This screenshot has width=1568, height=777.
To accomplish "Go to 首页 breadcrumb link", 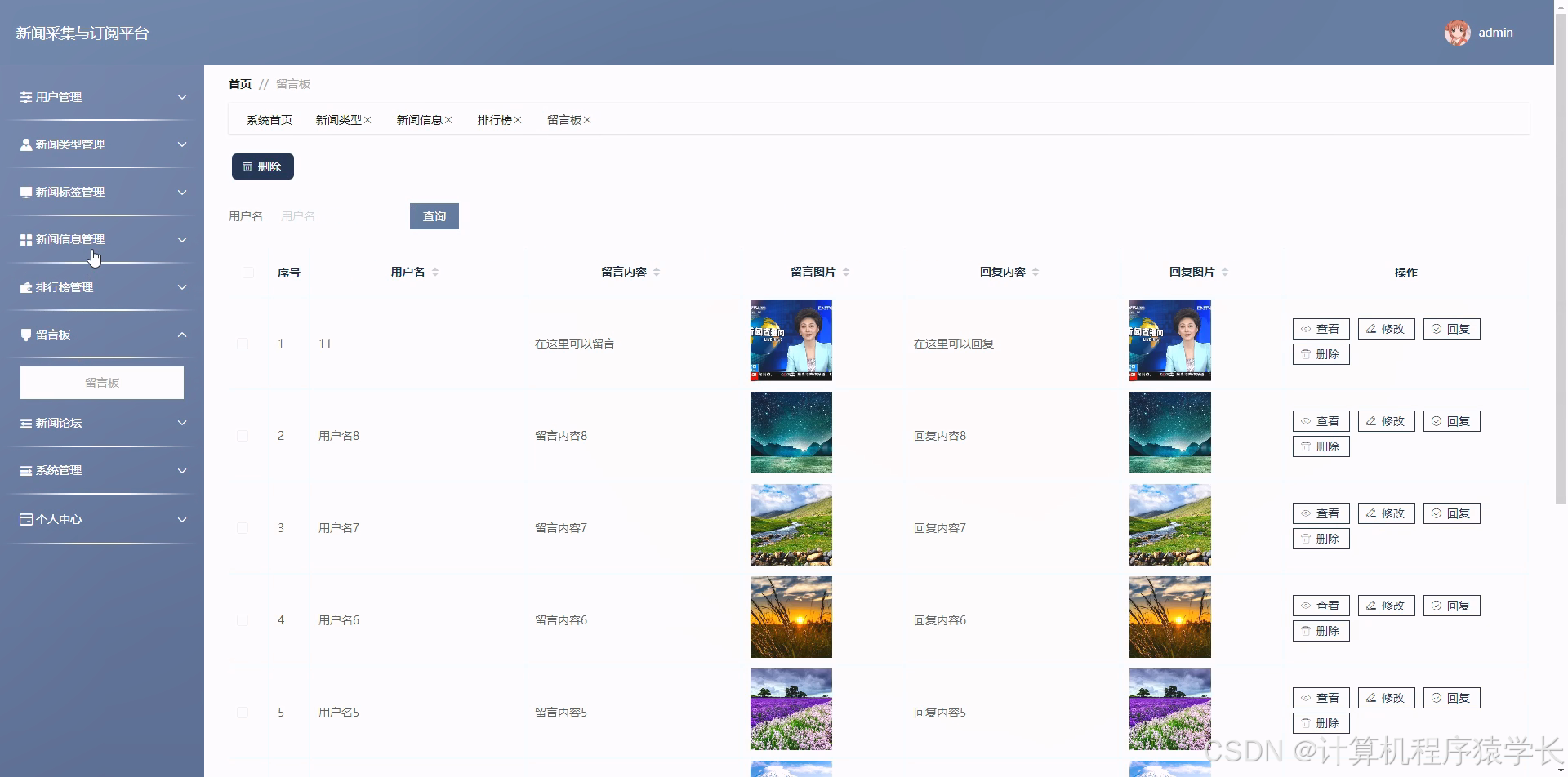I will [x=240, y=84].
